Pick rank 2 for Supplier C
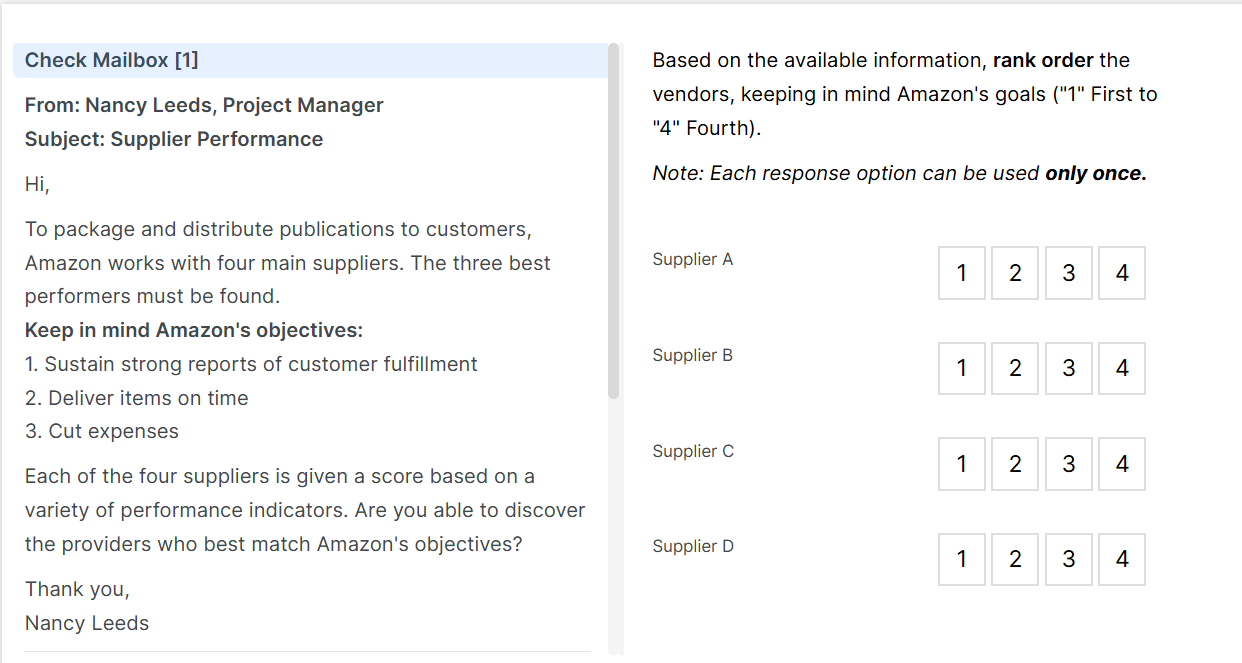The width and height of the screenshot is (1242, 663). pos(1015,464)
